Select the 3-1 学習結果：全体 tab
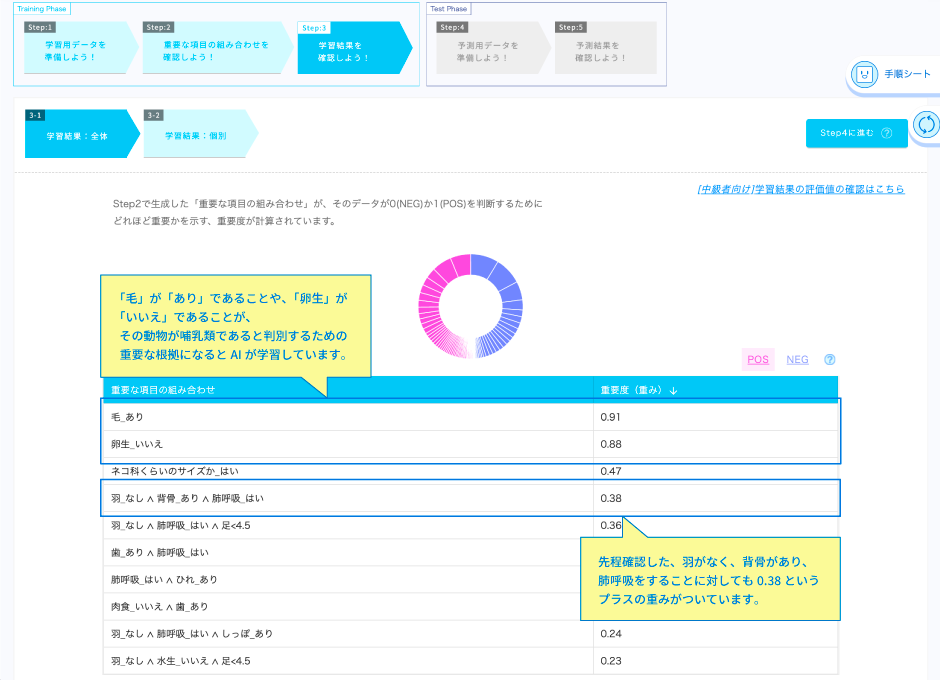The image size is (940, 680). [x=82, y=134]
